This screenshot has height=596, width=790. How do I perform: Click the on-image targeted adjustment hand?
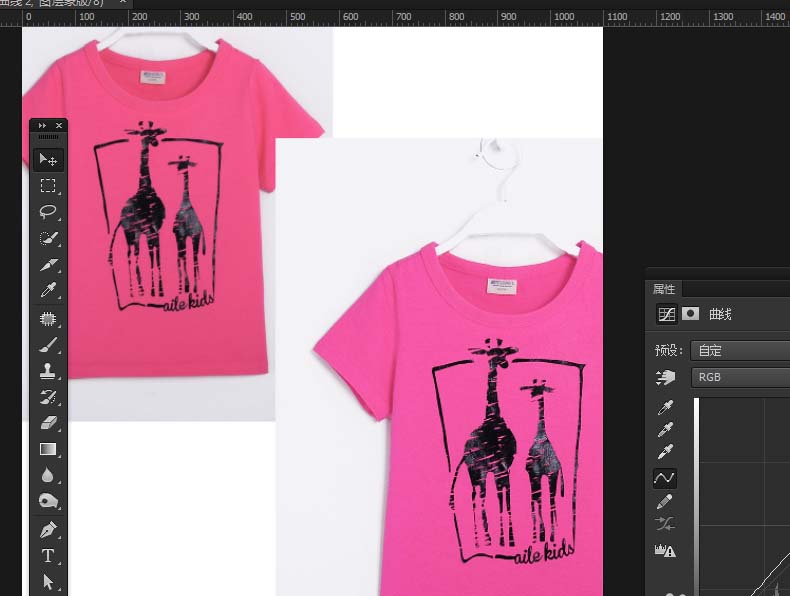point(665,377)
